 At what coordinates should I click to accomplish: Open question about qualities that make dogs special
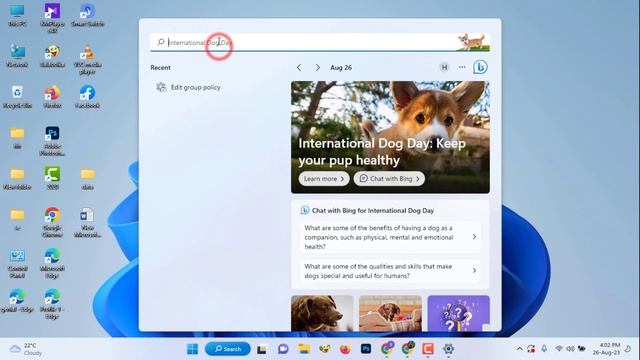390,271
